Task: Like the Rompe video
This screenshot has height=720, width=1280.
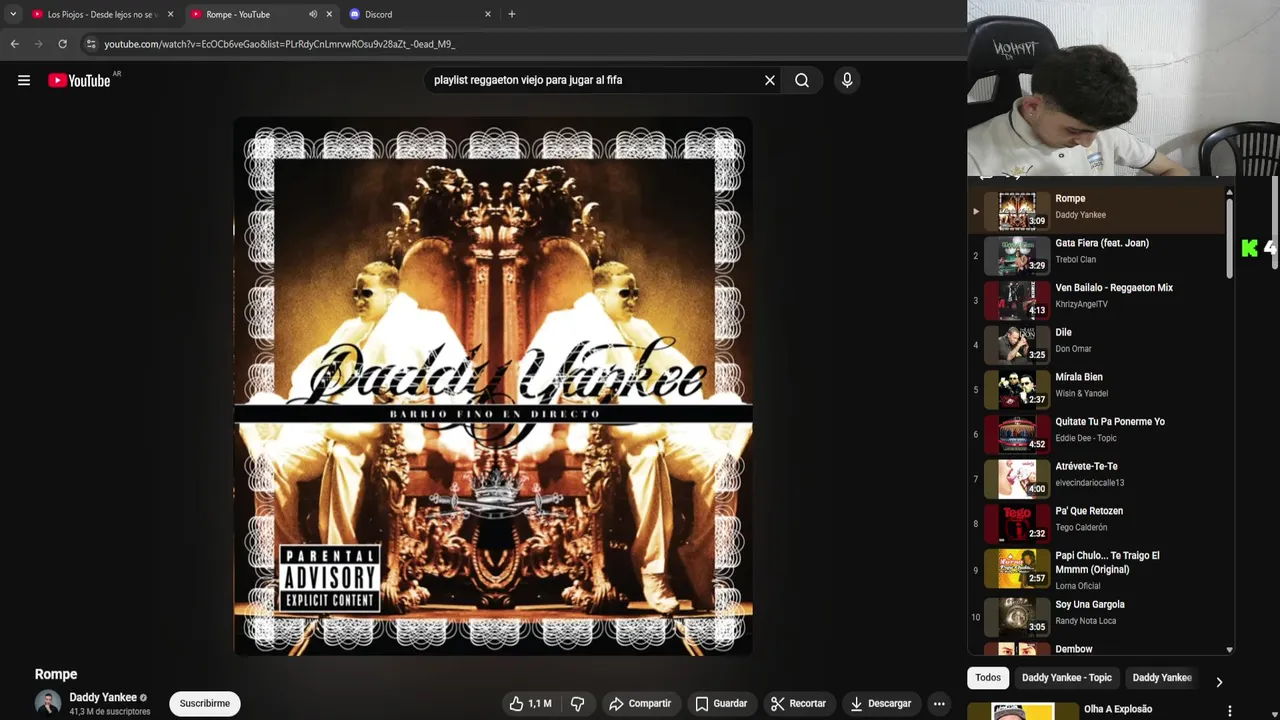Action: click(x=530, y=704)
